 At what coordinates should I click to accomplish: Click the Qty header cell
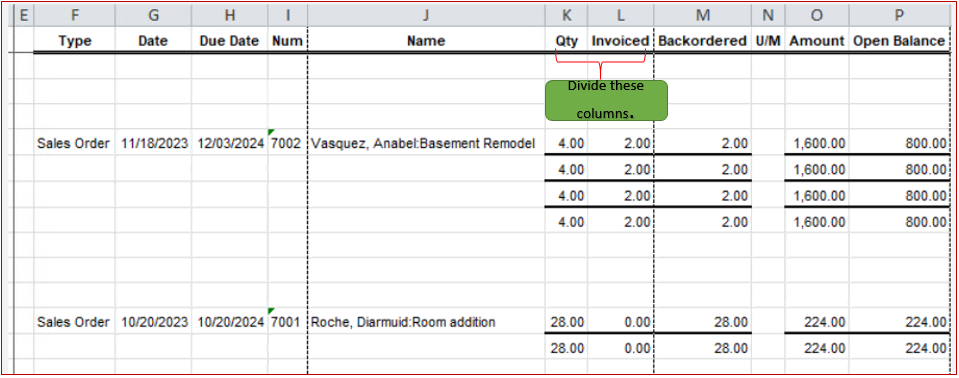click(566, 41)
